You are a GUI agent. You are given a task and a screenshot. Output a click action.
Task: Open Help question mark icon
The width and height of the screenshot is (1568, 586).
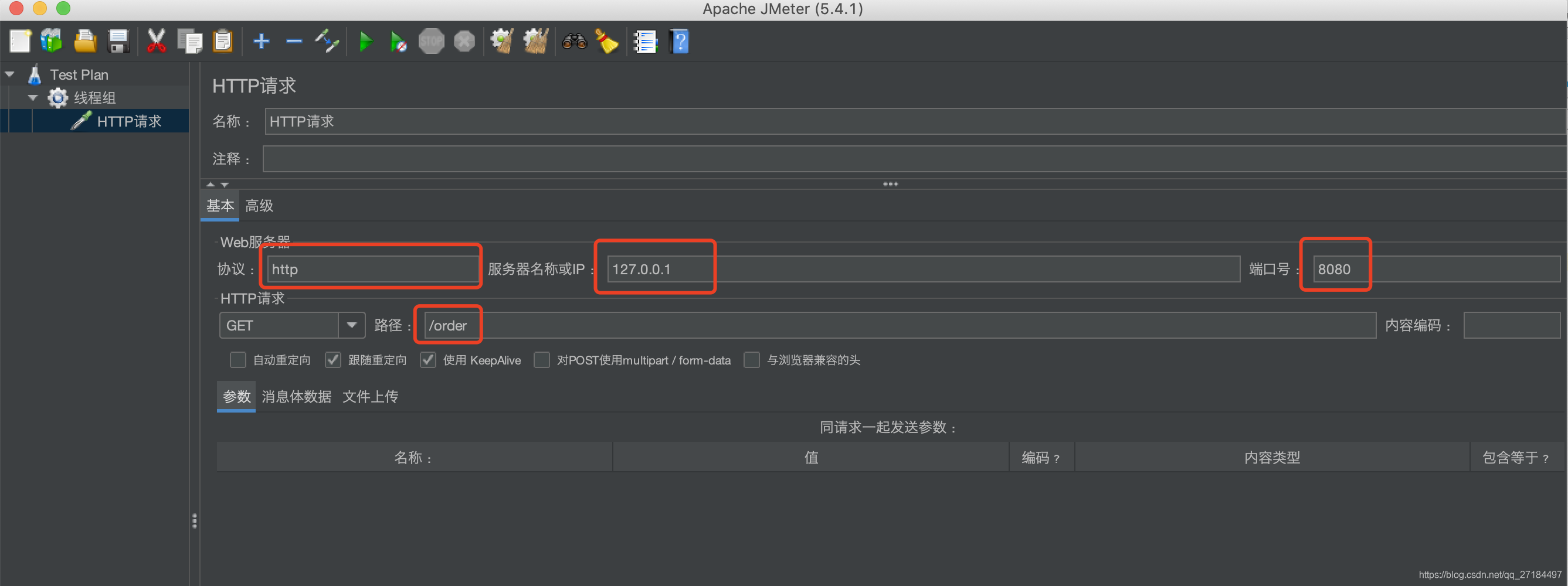[x=678, y=42]
